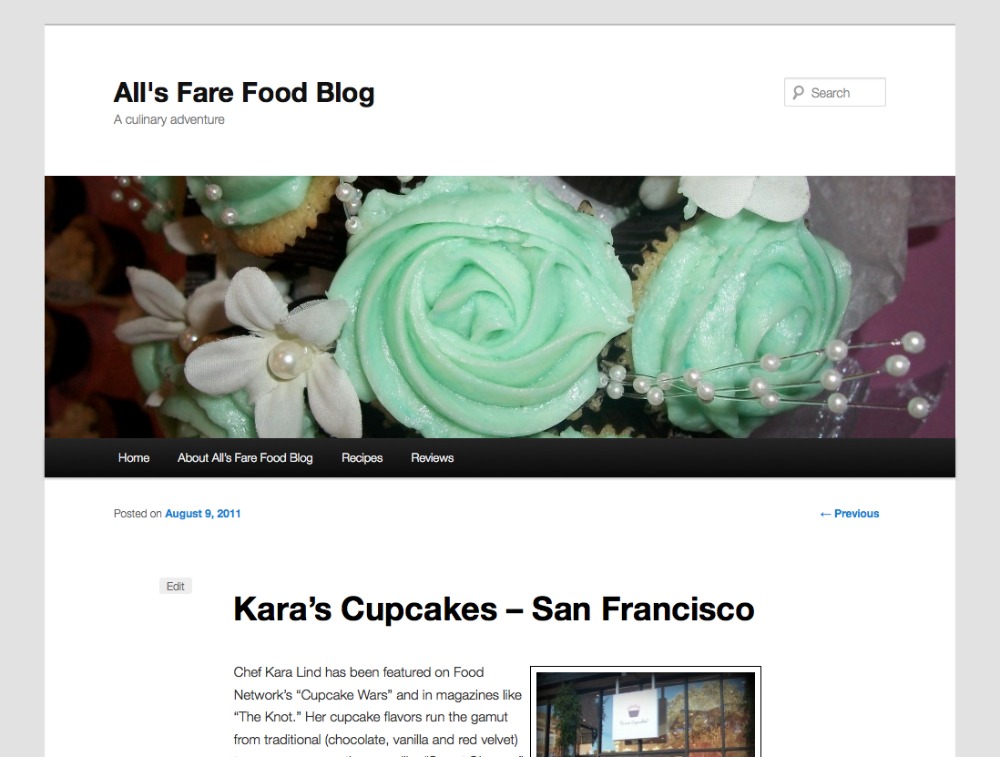Open the Reviews menu item
This screenshot has width=1000, height=757.
pos(432,458)
